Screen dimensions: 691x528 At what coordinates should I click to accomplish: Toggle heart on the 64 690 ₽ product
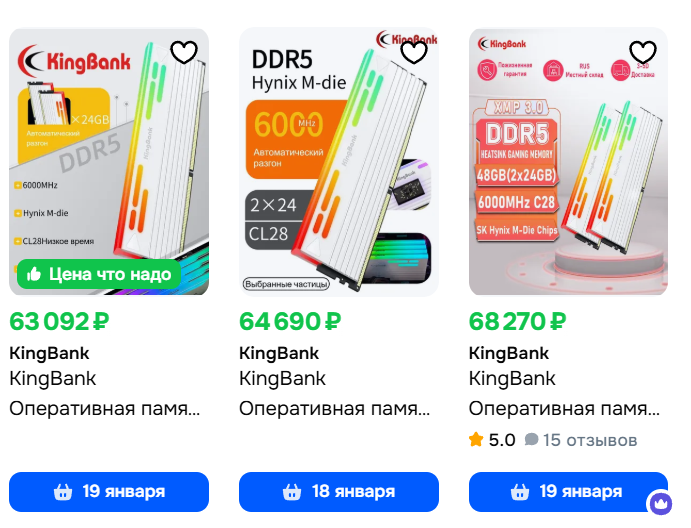pyautogui.click(x=414, y=52)
